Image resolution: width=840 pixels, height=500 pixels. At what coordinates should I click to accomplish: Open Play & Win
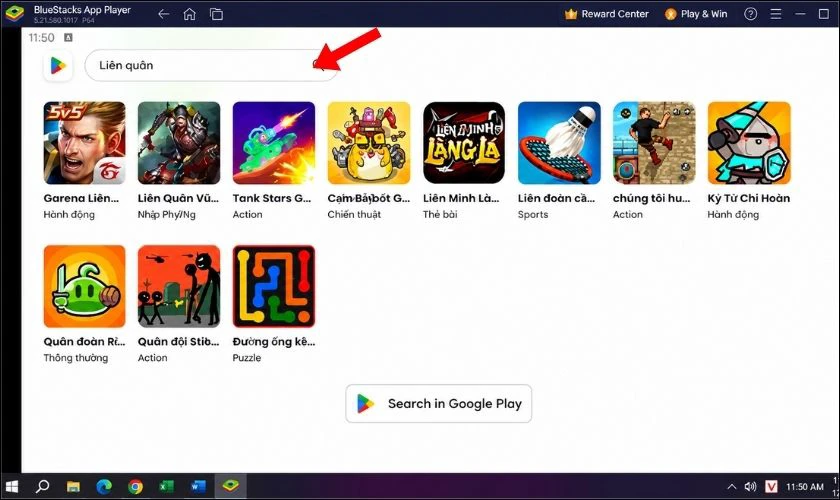click(696, 14)
